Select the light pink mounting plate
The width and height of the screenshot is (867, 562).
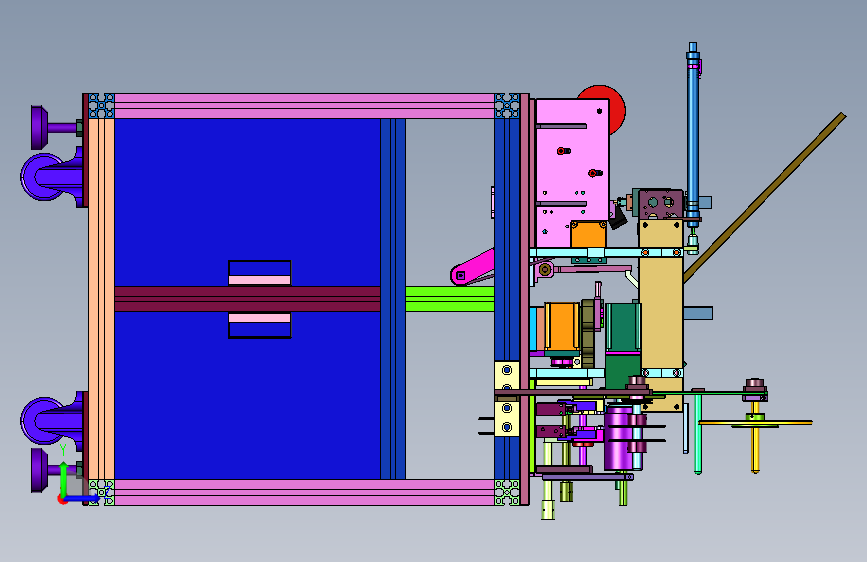(x=572, y=173)
